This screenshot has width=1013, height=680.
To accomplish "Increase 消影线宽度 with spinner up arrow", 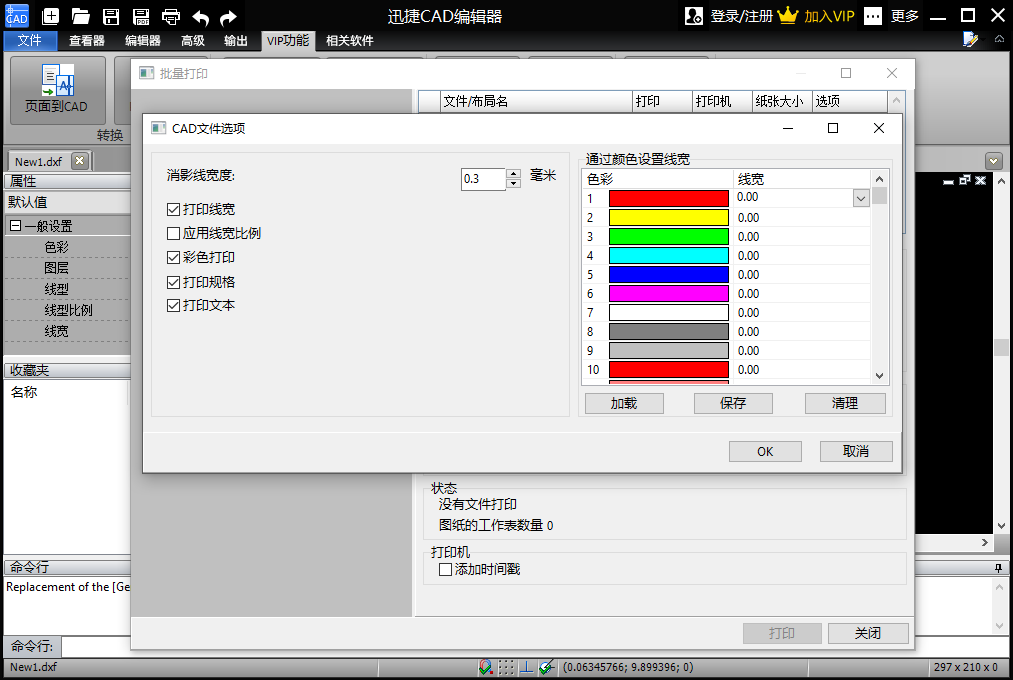I will (x=514, y=174).
